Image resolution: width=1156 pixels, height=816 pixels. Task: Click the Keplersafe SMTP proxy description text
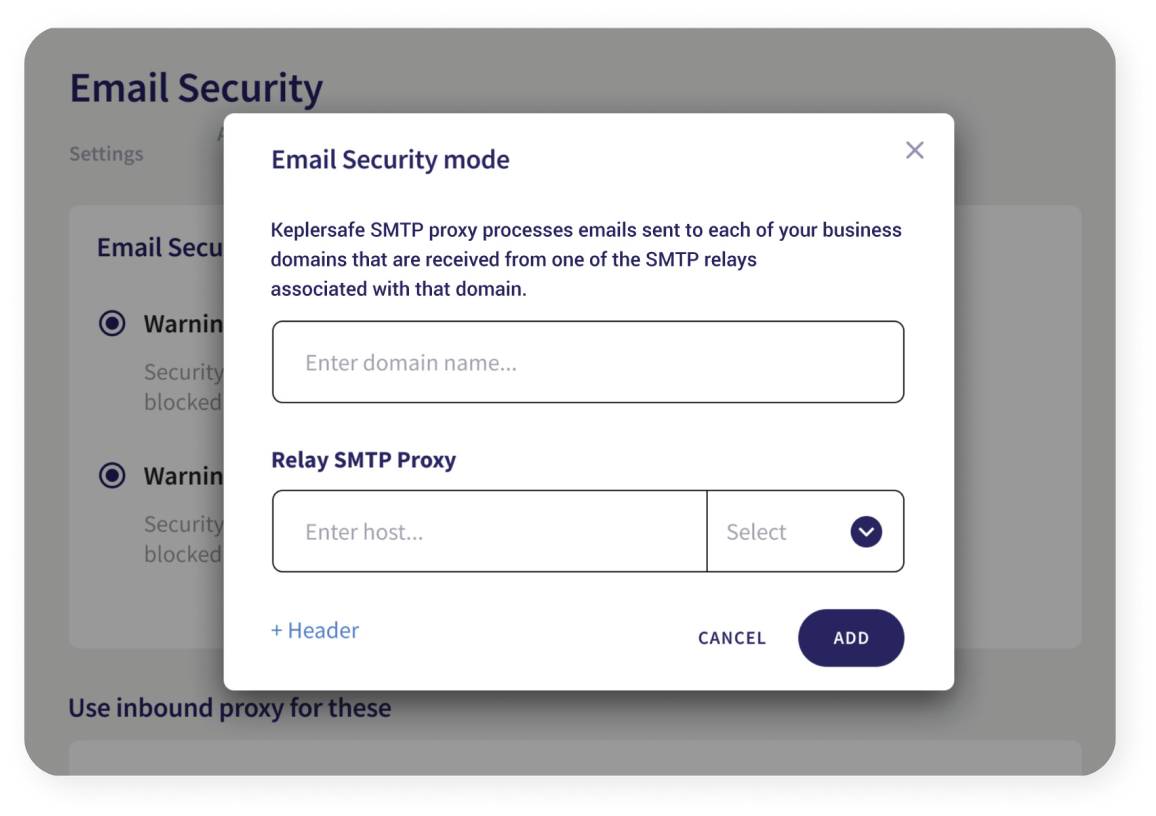point(586,259)
